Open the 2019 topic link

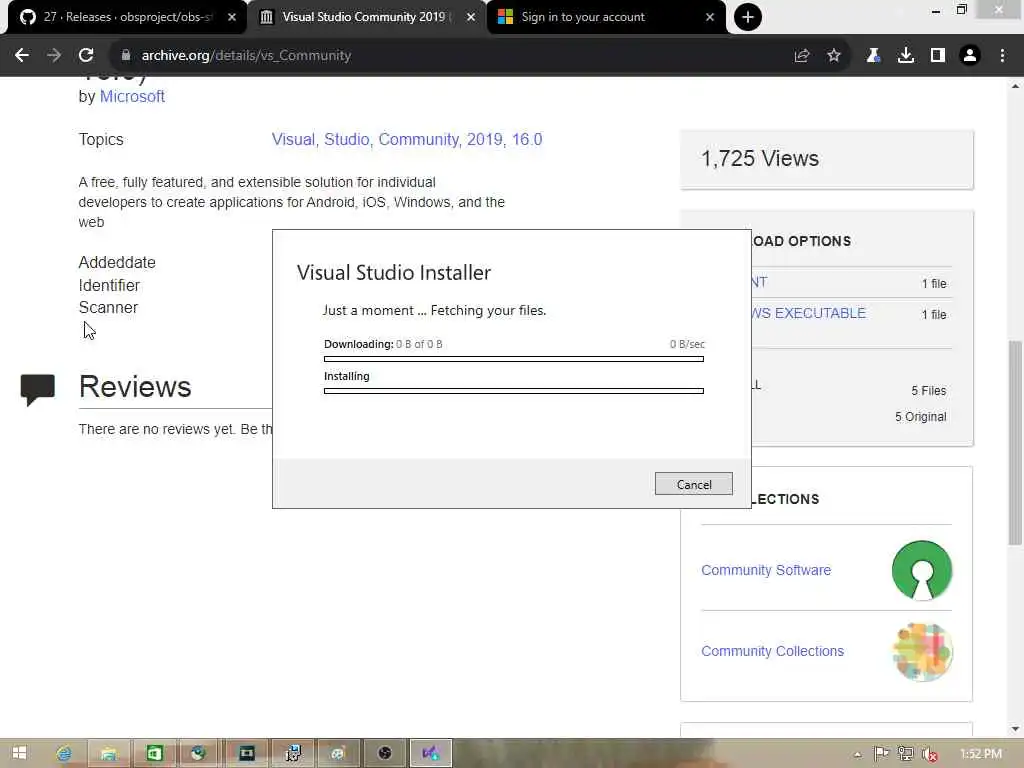tap(485, 139)
